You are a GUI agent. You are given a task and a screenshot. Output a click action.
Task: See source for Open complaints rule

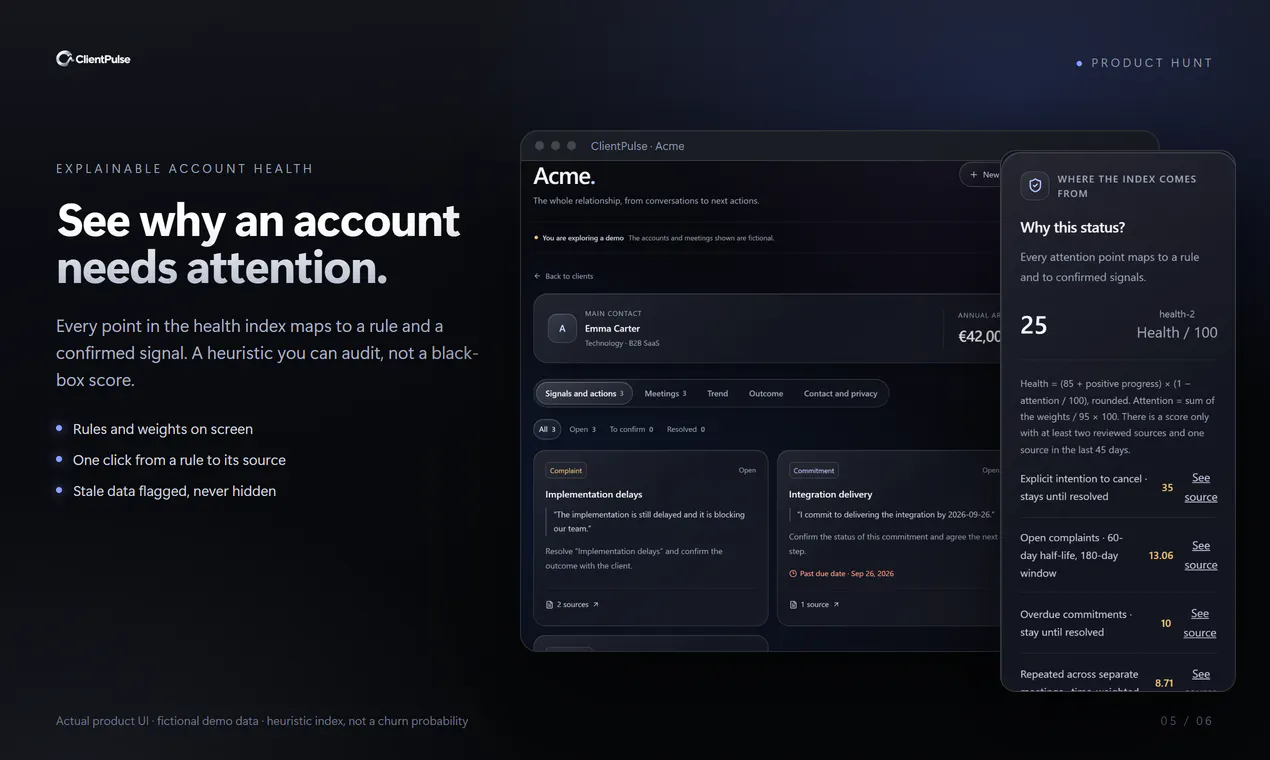point(1201,556)
